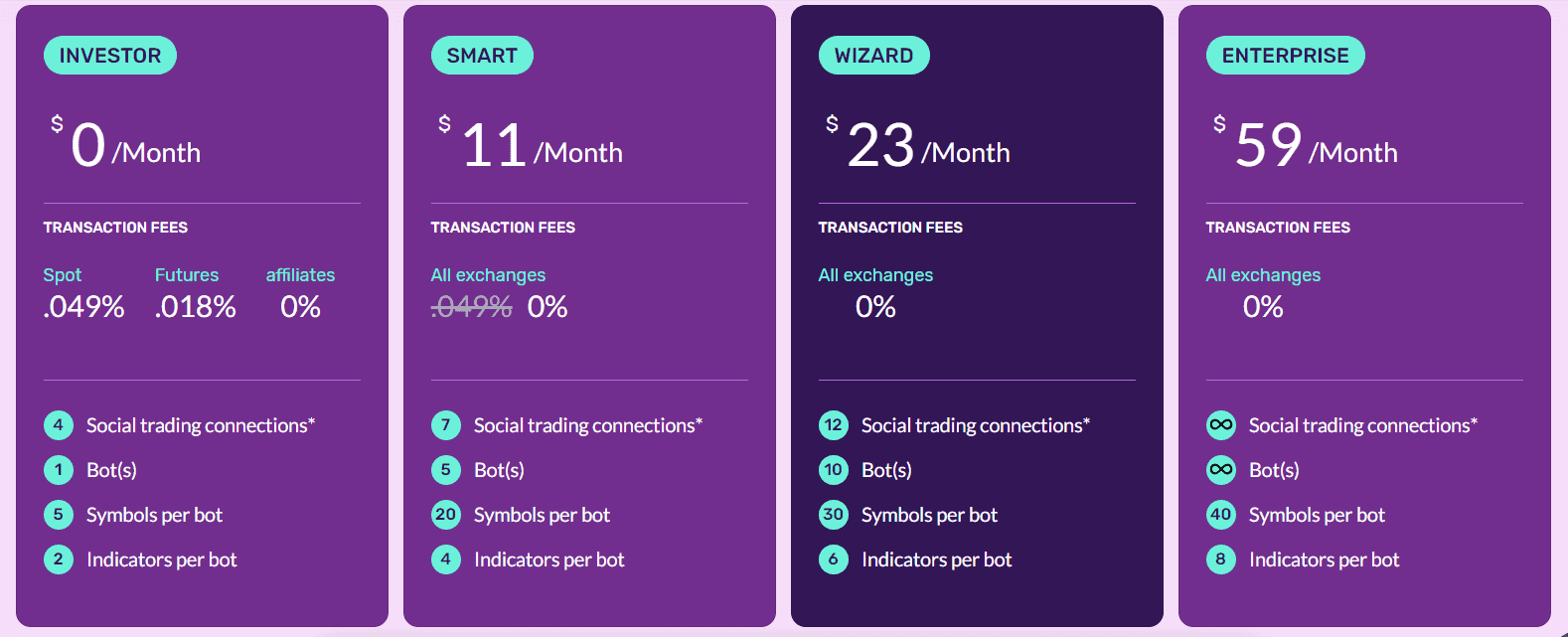Click the Futures fees label
The height and width of the screenshot is (637, 1568).
tap(187, 274)
